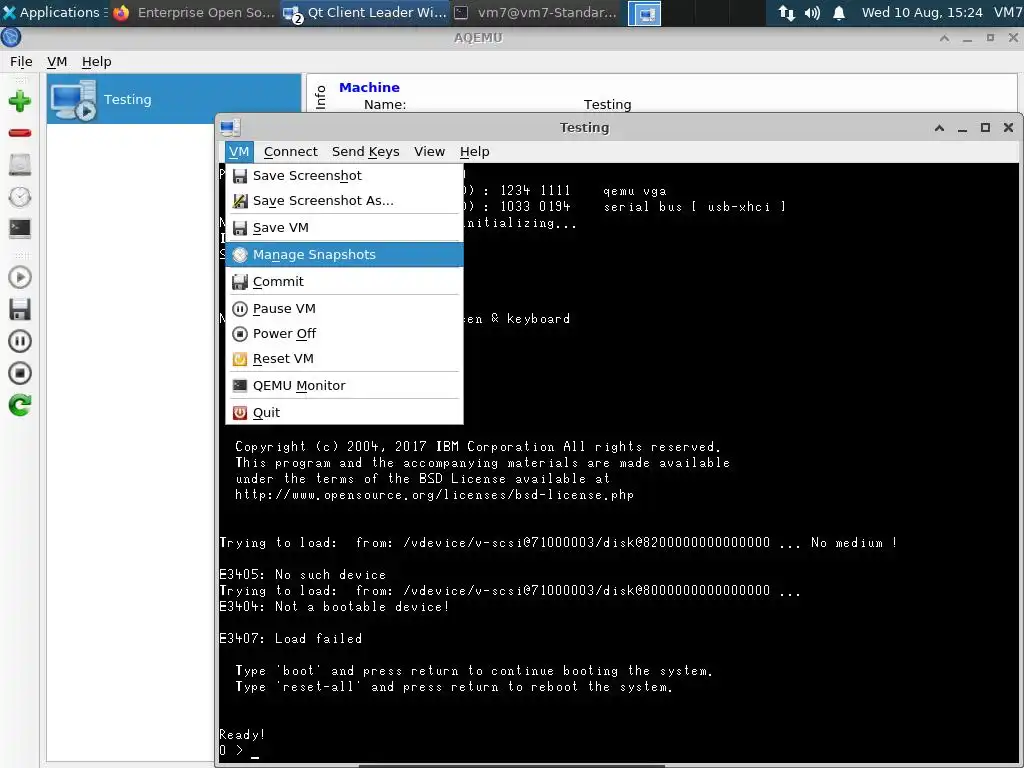Open File menu in AQEMU window
The width and height of the screenshot is (1024, 768).
coord(21,61)
